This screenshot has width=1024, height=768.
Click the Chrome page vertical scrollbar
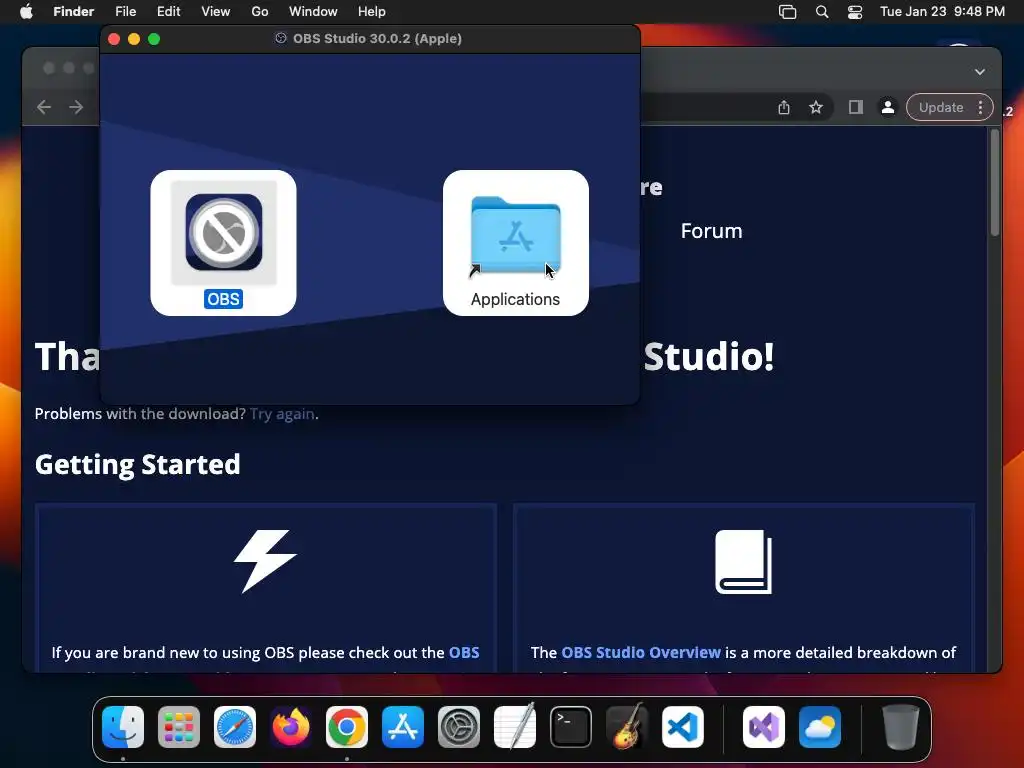pos(995,183)
